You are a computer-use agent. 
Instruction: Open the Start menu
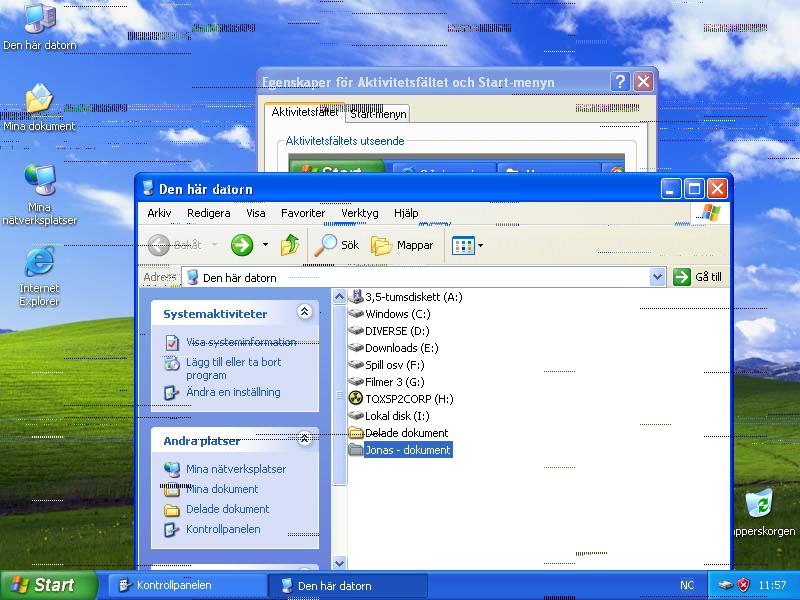[x=47, y=585]
